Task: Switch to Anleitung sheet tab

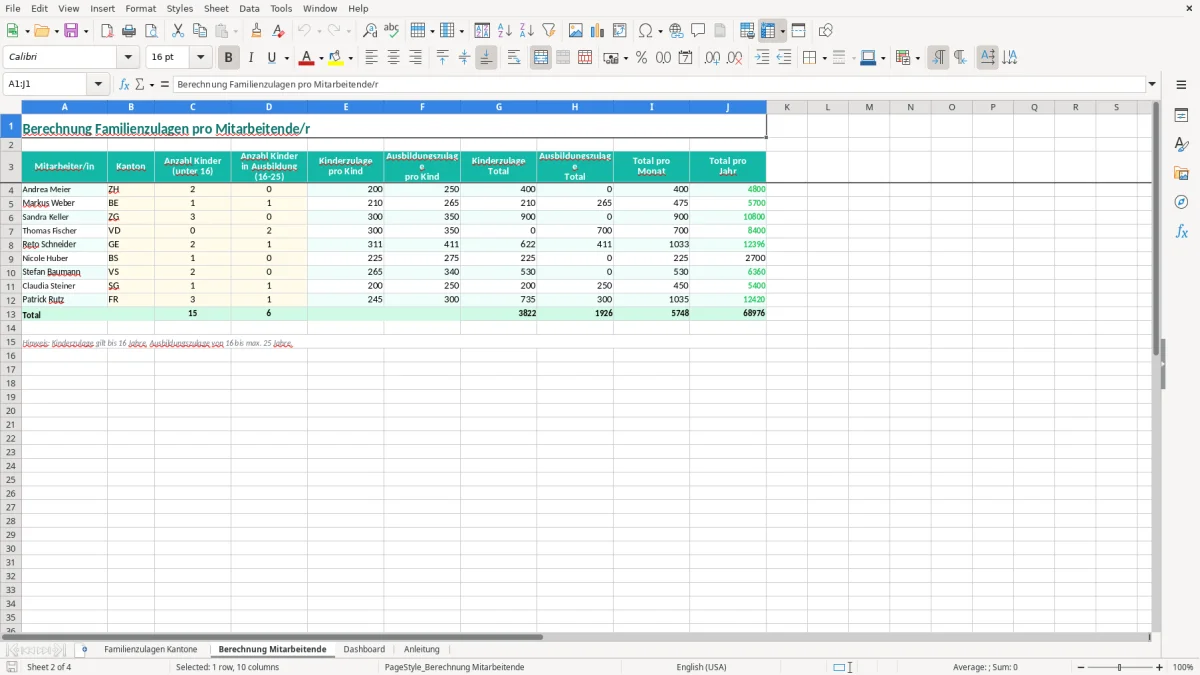Action: pos(422,649)
